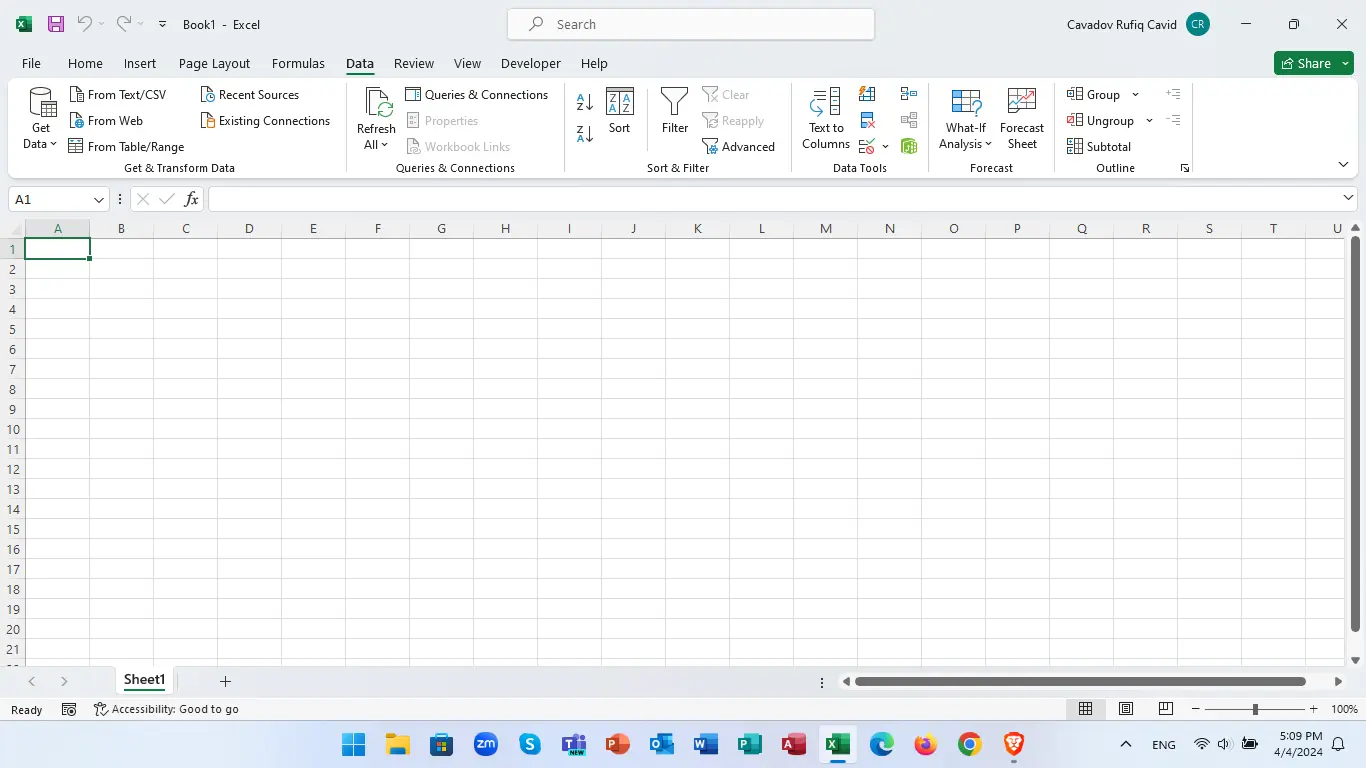Click the Zoom level 100% button
This screenshot has height=768, width=1366.
click(x=1344, y=709)
